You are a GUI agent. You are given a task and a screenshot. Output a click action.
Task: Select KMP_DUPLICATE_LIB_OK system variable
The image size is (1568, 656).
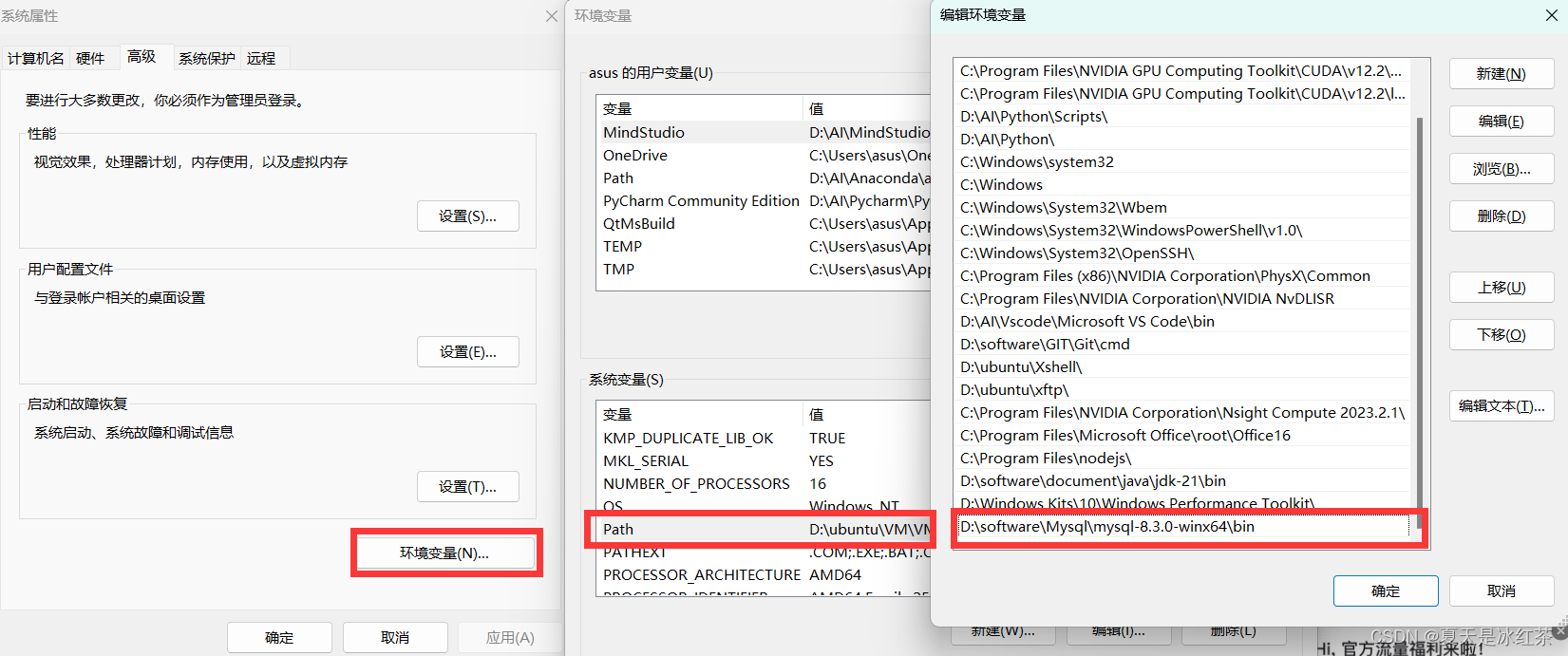[x=765, y=438]
